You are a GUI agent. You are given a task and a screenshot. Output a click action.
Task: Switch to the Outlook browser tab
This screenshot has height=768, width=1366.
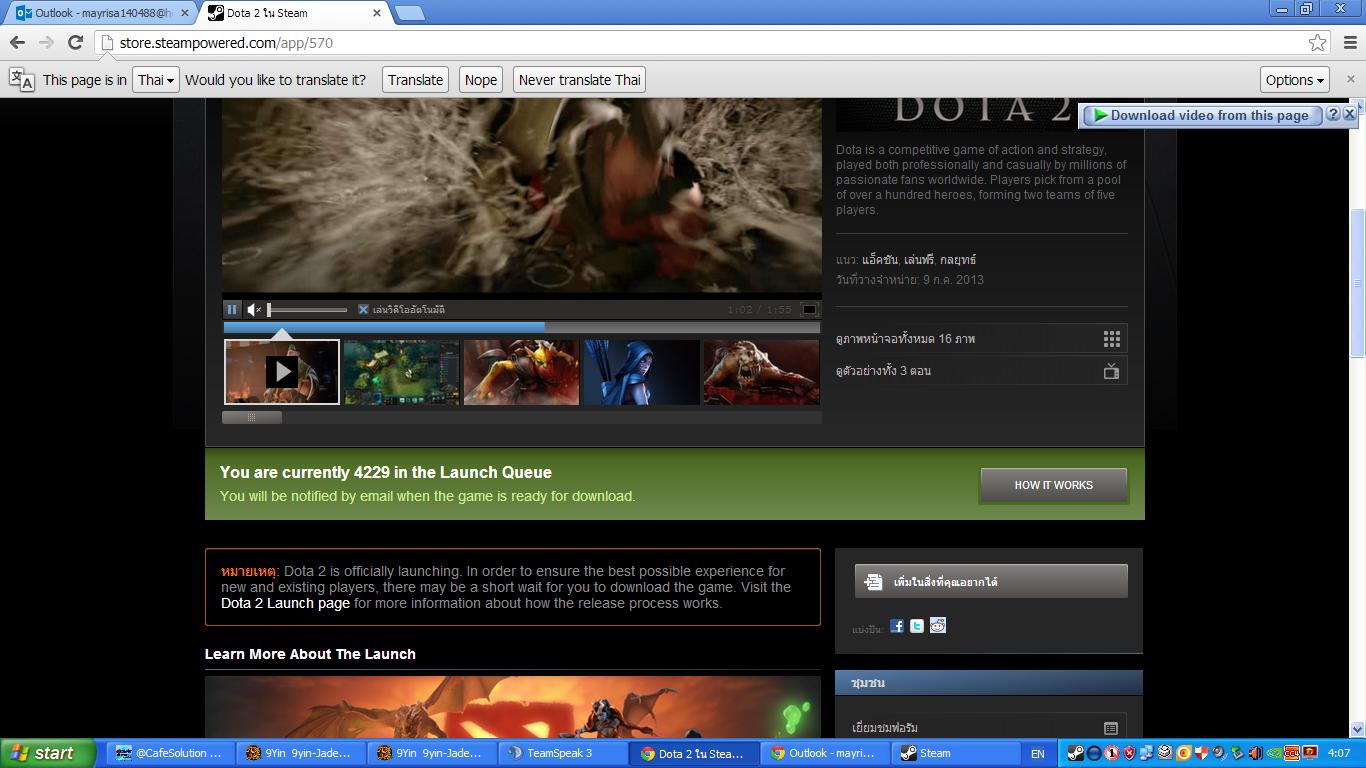coord(102,13)
